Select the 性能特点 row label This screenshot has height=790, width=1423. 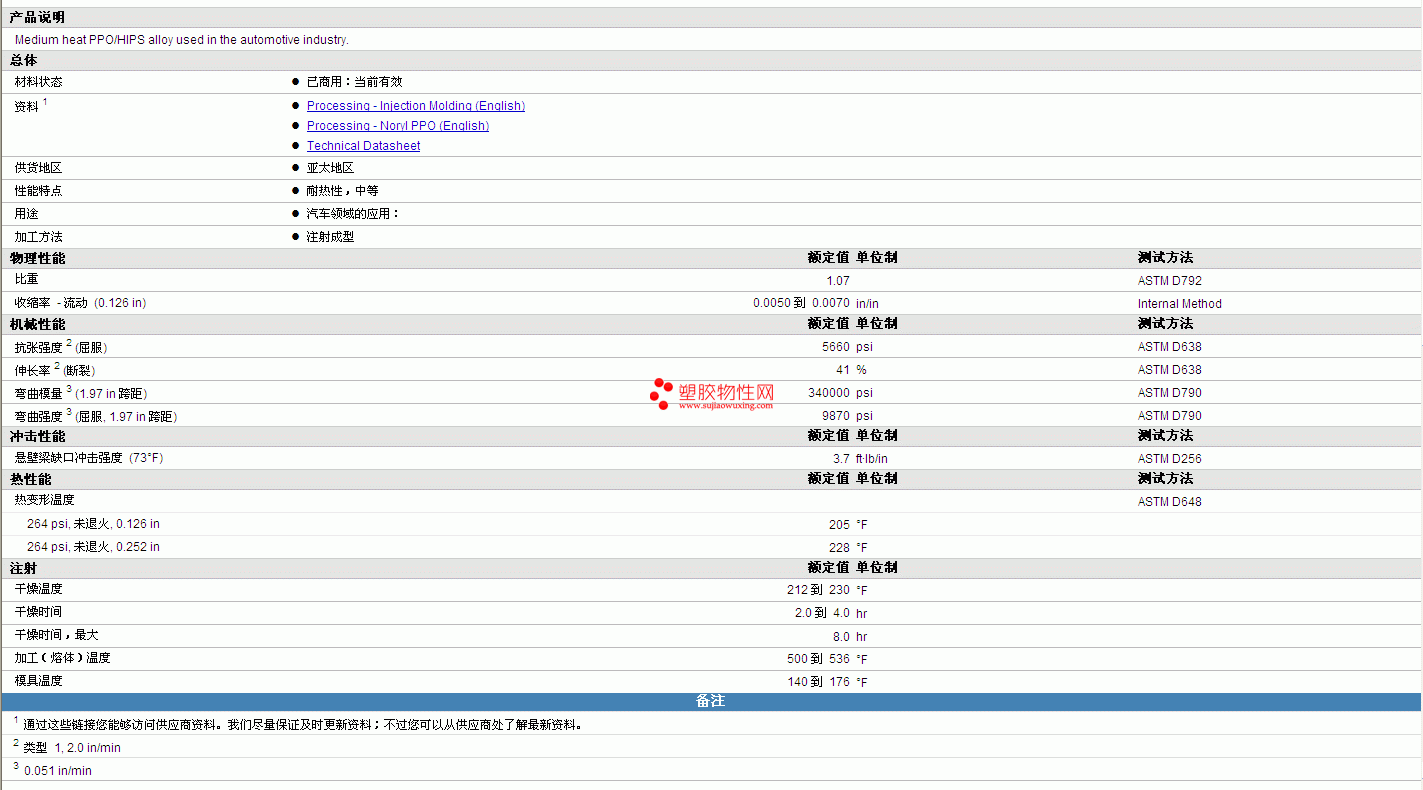38,191
